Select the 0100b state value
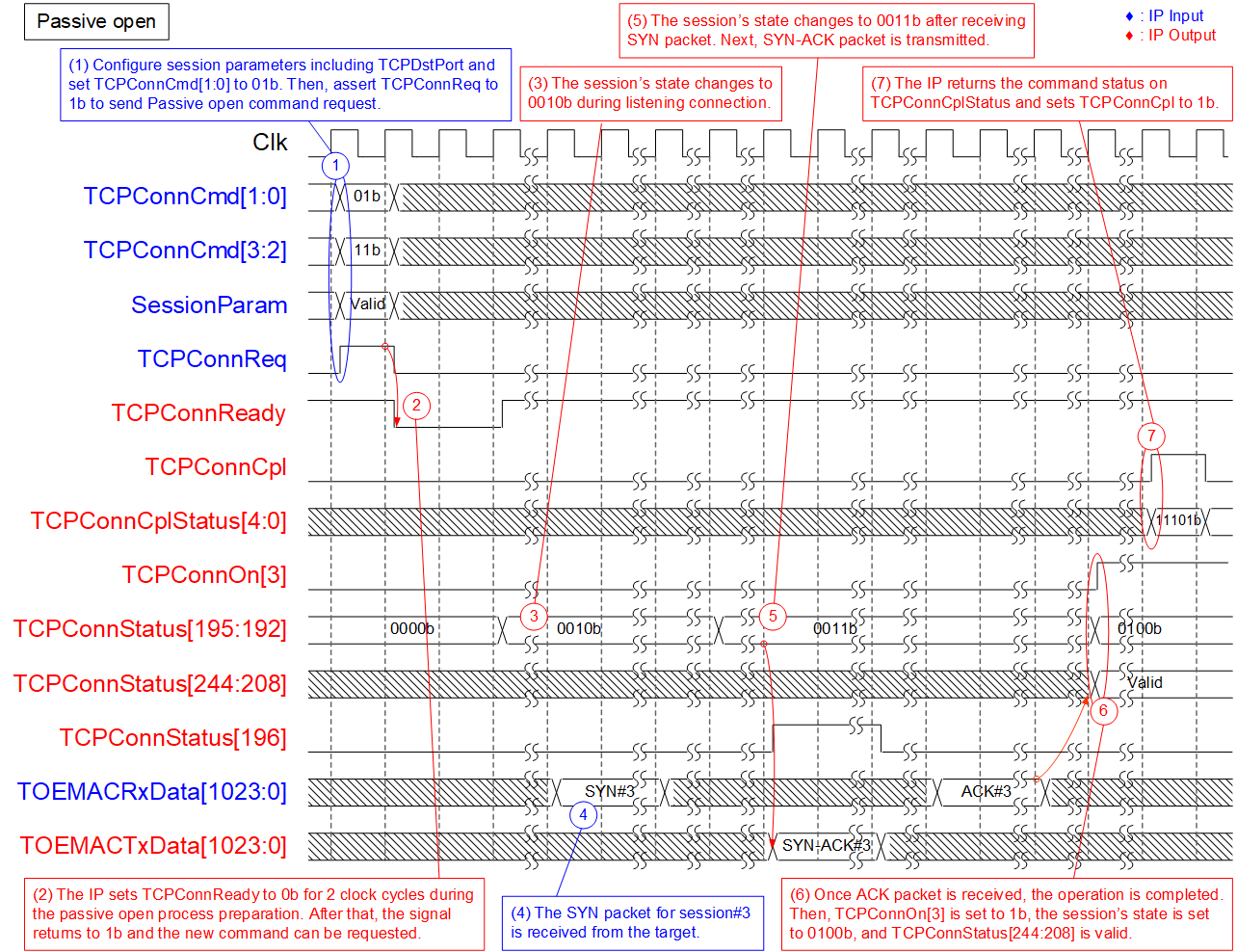 (1140, 629)
